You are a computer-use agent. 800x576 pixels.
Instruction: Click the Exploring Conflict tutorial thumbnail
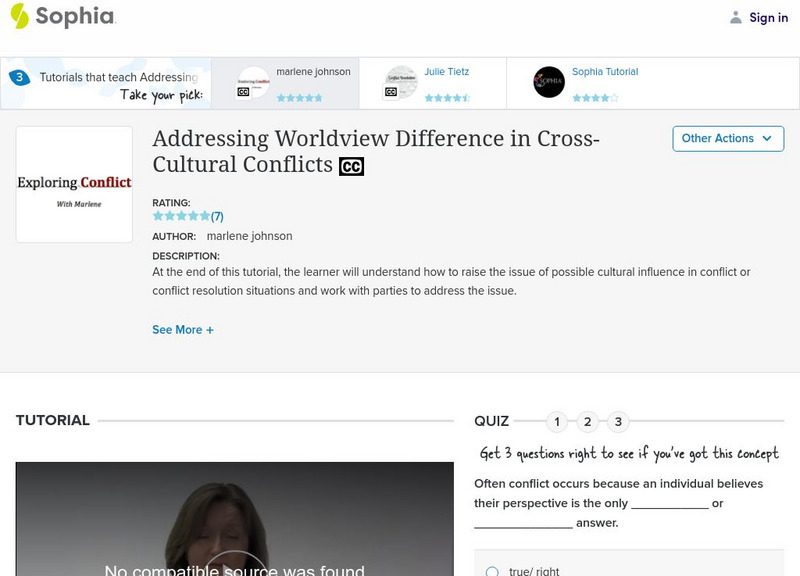(74, 183)
